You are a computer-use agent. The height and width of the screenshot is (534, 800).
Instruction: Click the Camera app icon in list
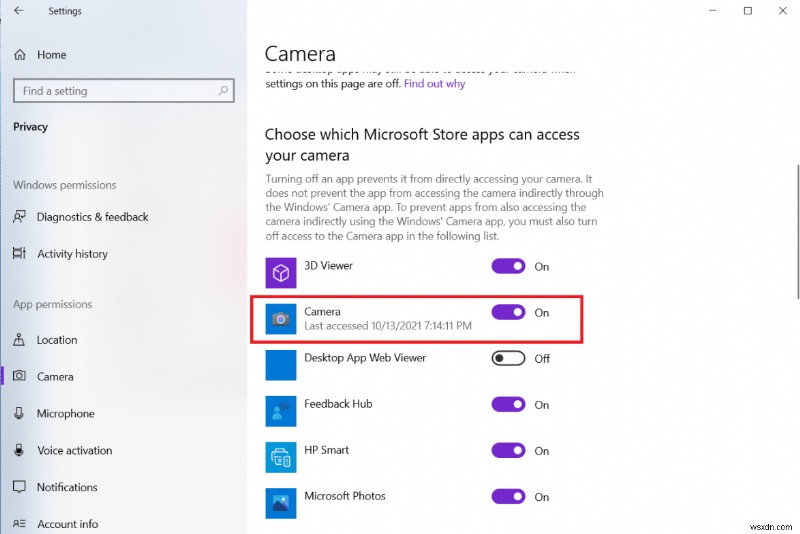point(281,319)
